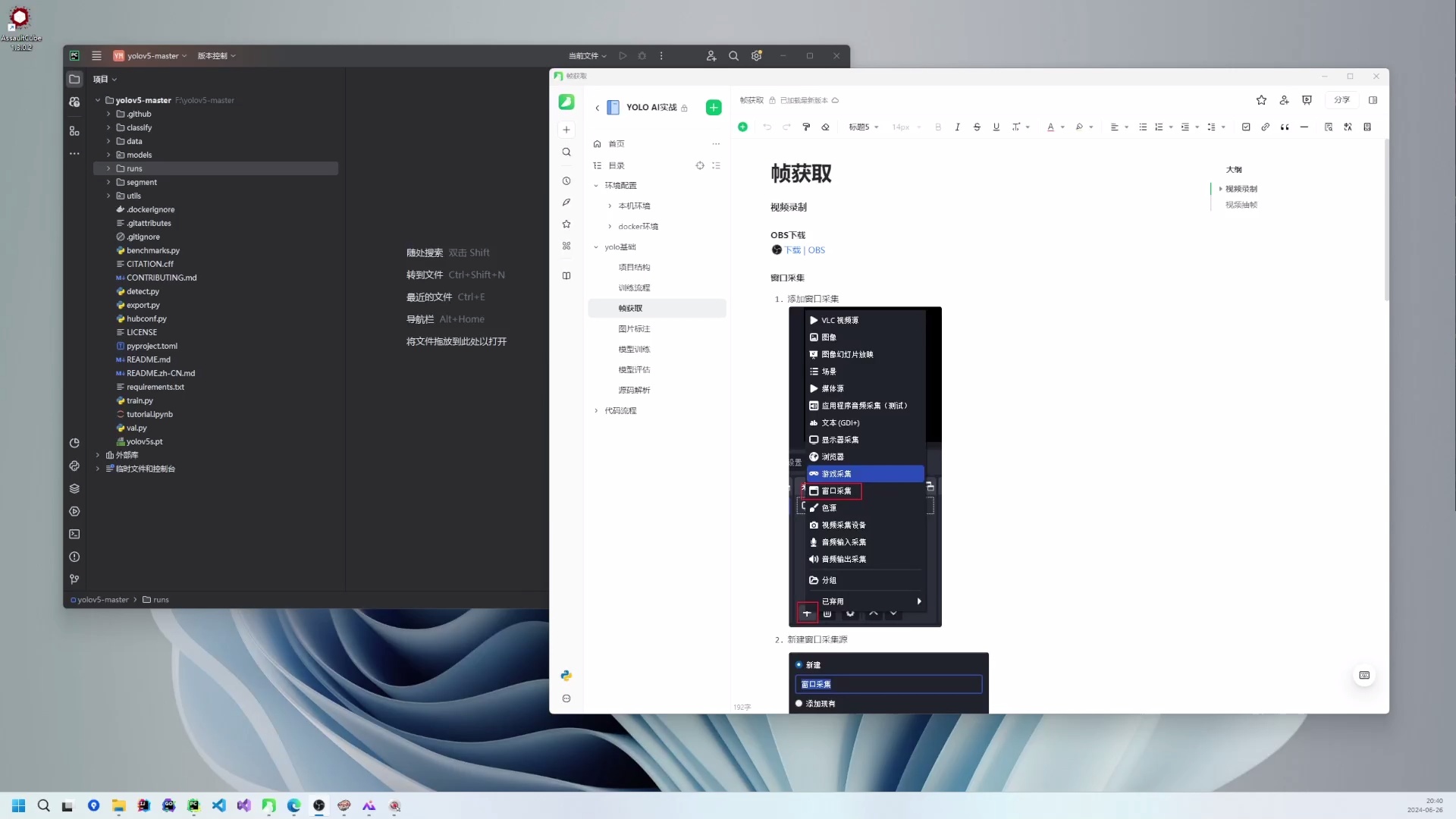Insert a block quote from the toolbar
Image resolution: width=1456 pixels, height=819 pixels.
1286,127
